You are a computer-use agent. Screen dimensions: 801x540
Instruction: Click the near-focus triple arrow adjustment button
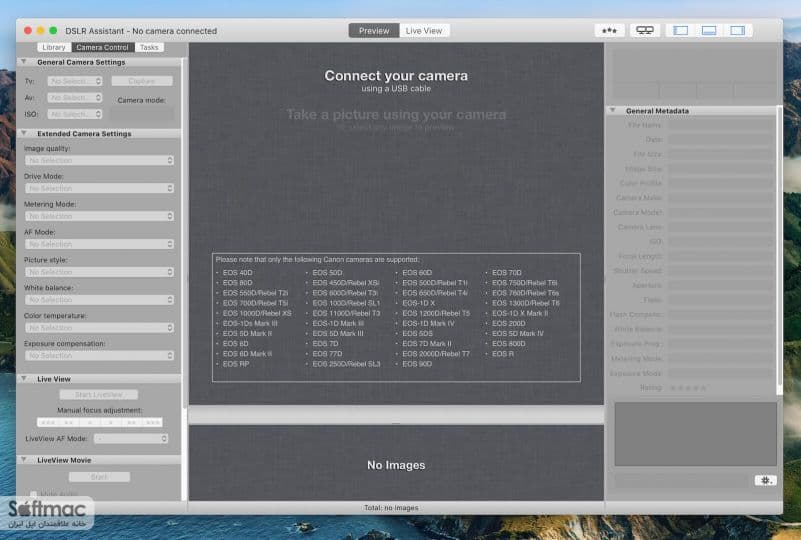coord(48,422)
